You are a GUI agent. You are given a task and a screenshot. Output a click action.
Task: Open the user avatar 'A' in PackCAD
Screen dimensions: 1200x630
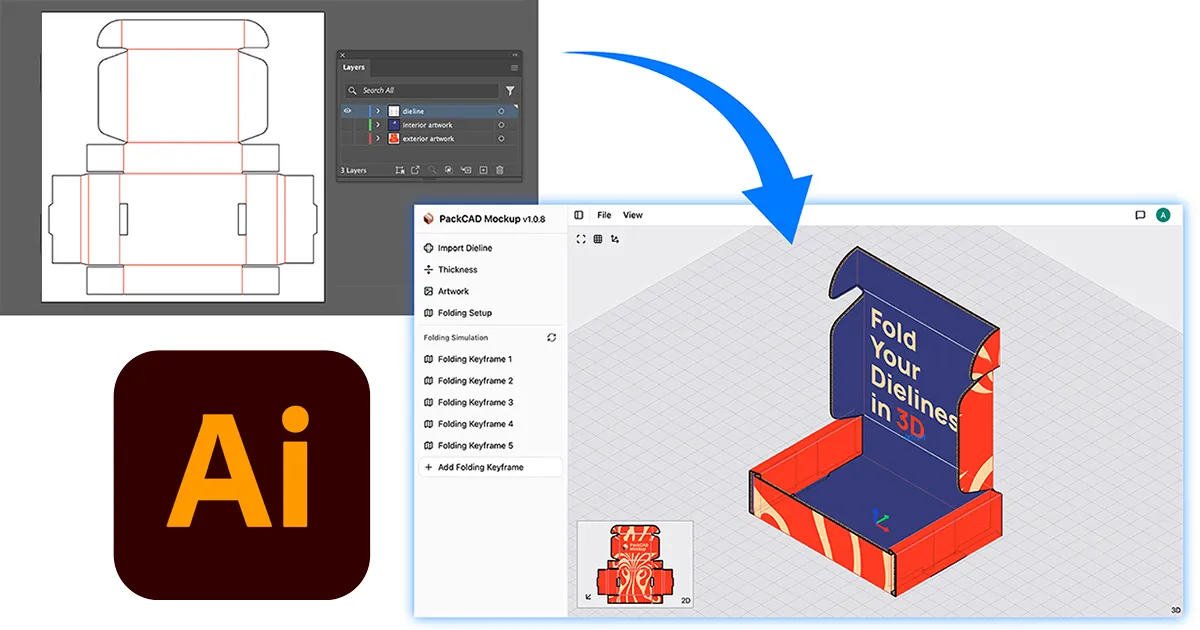(x=1163, y=215)
